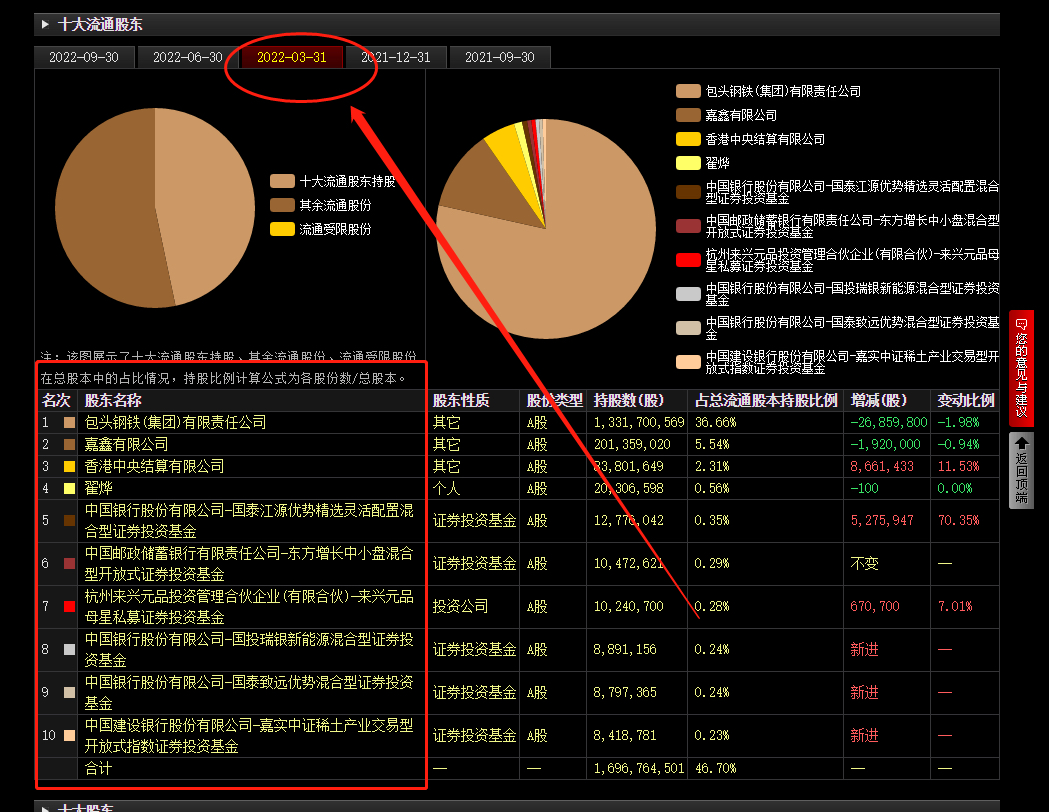
Task: Click the 2022-03-31 active tab
Action: [x=292, y=57]
